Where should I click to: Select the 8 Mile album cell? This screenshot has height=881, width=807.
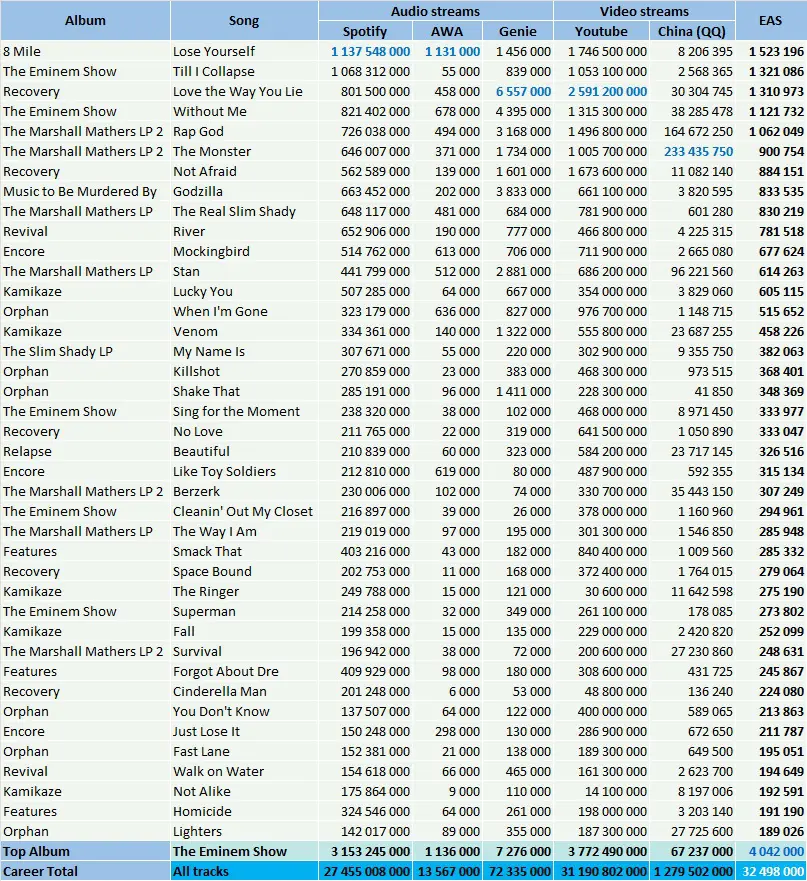85,51
